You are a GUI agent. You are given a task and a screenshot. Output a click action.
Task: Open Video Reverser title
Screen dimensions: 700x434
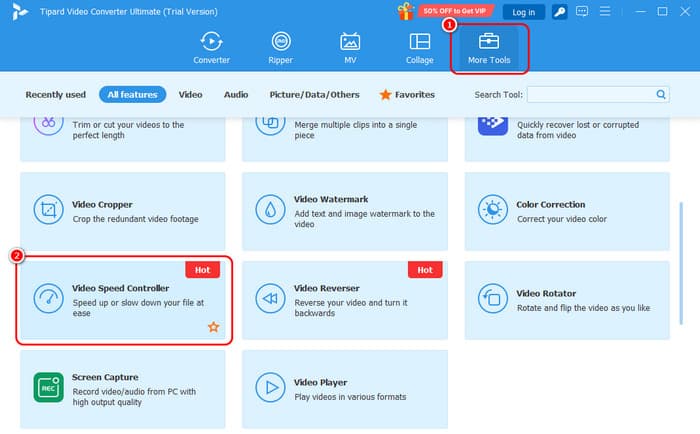(x=326, y=288)
